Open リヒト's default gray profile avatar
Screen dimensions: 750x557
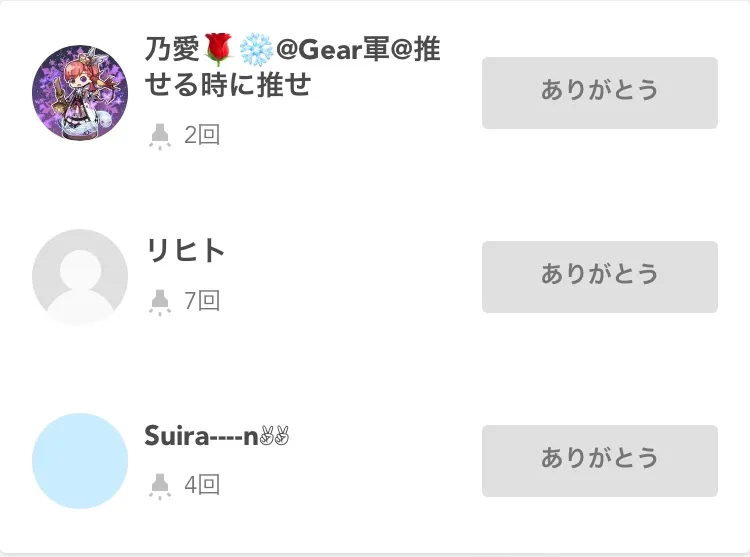point(80,277)
